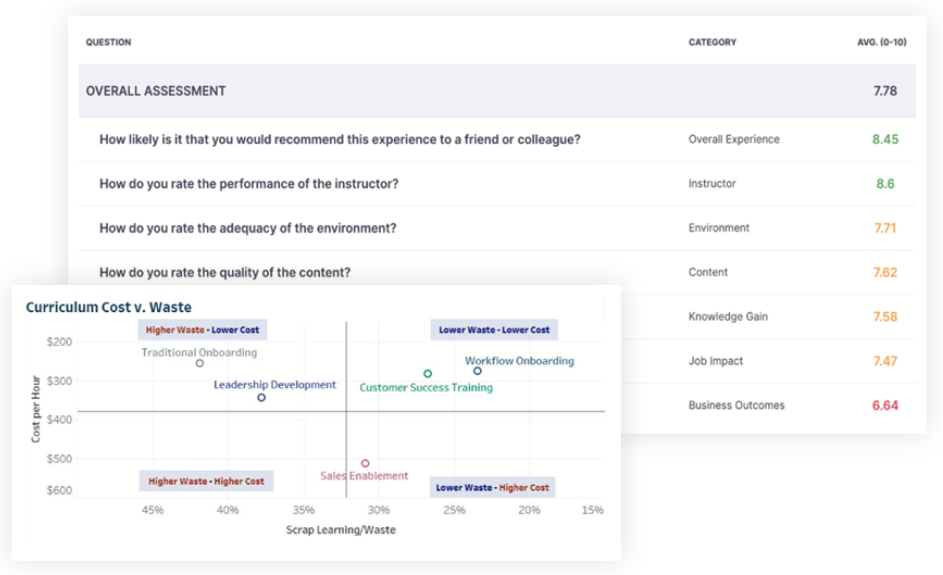Open the recommend to friend or colleague question
The width and height of the screenshot is (943, 575).
pos(340,140)
